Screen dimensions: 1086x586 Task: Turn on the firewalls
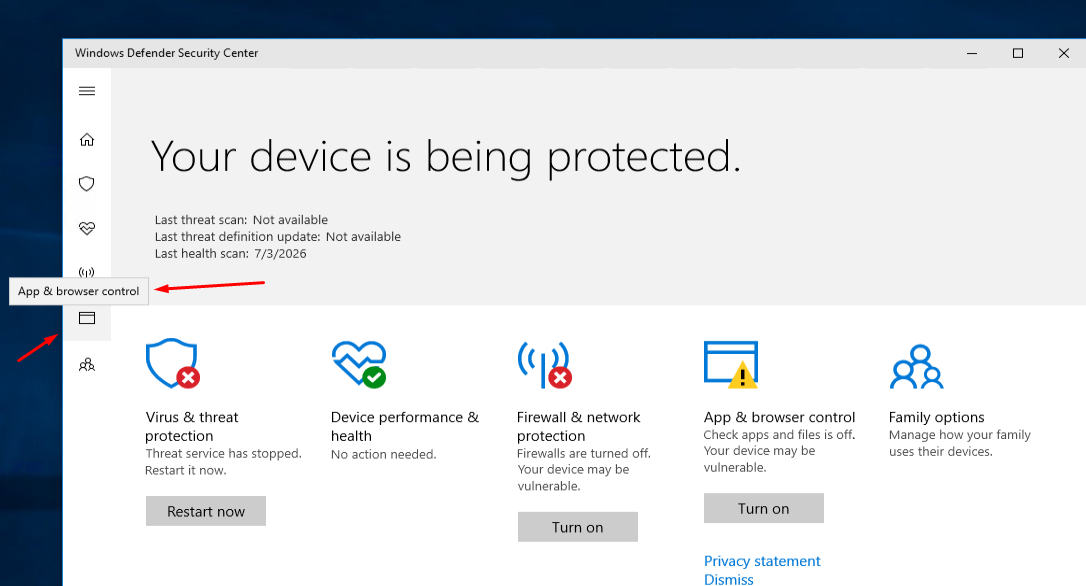coord(578,527)
